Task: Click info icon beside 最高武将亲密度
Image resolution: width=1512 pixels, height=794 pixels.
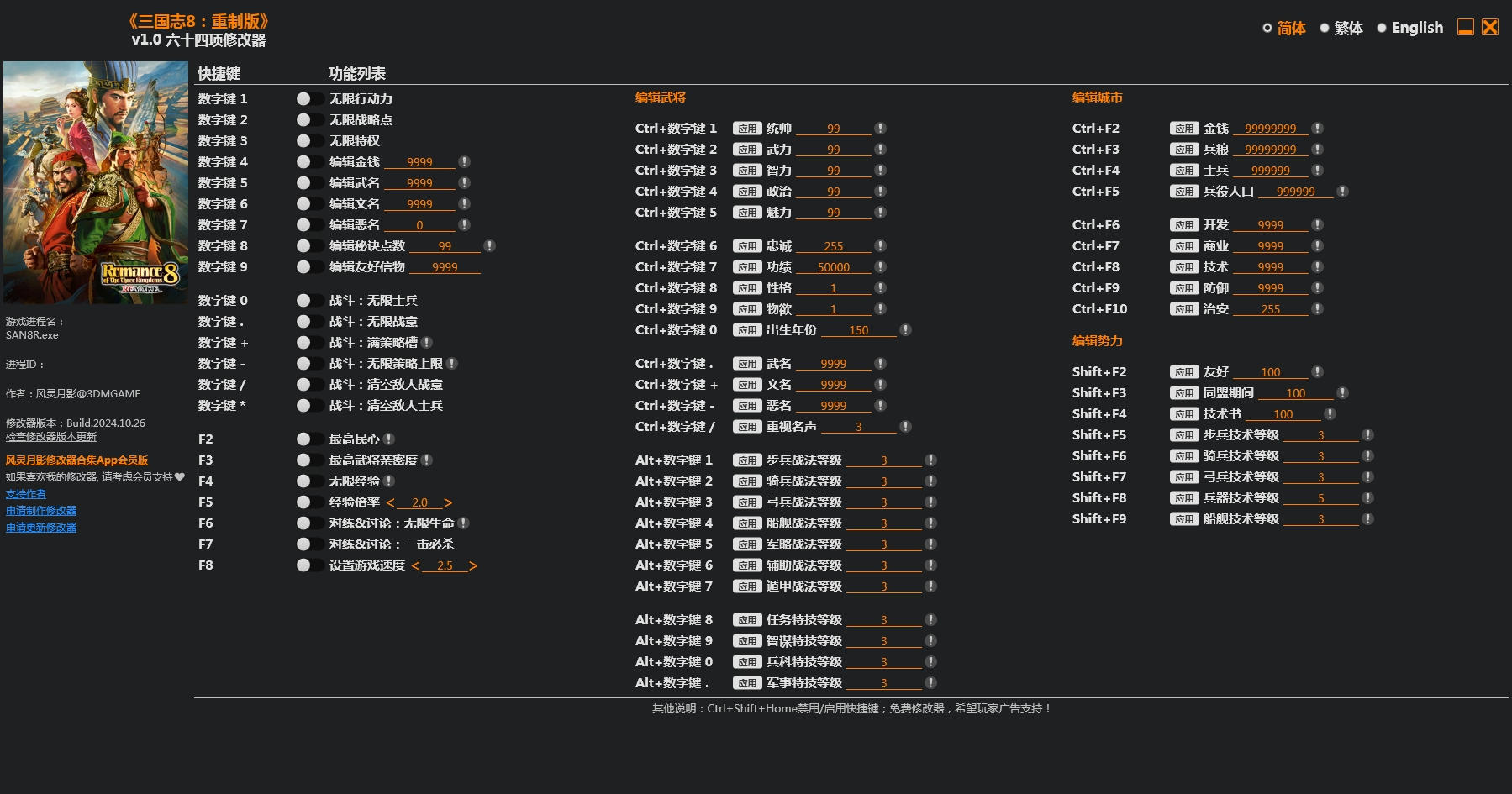Action: (x=427, y=460)
